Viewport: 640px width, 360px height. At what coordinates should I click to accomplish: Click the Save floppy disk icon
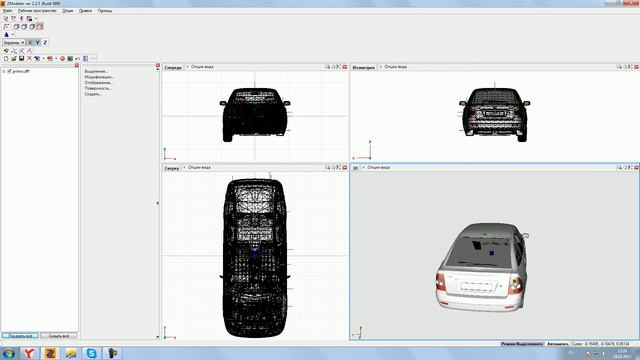[x=22, y=58]
